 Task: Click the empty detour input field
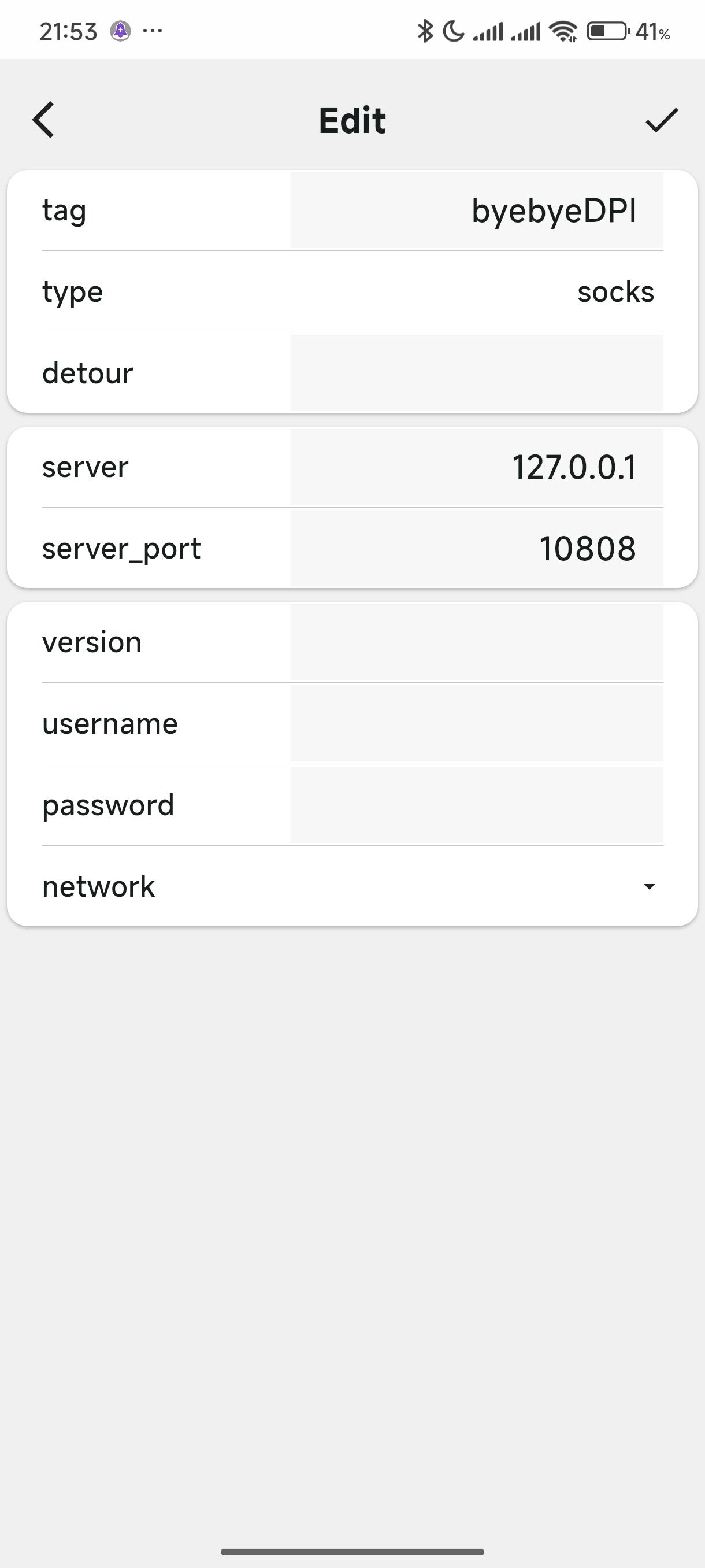476,372
